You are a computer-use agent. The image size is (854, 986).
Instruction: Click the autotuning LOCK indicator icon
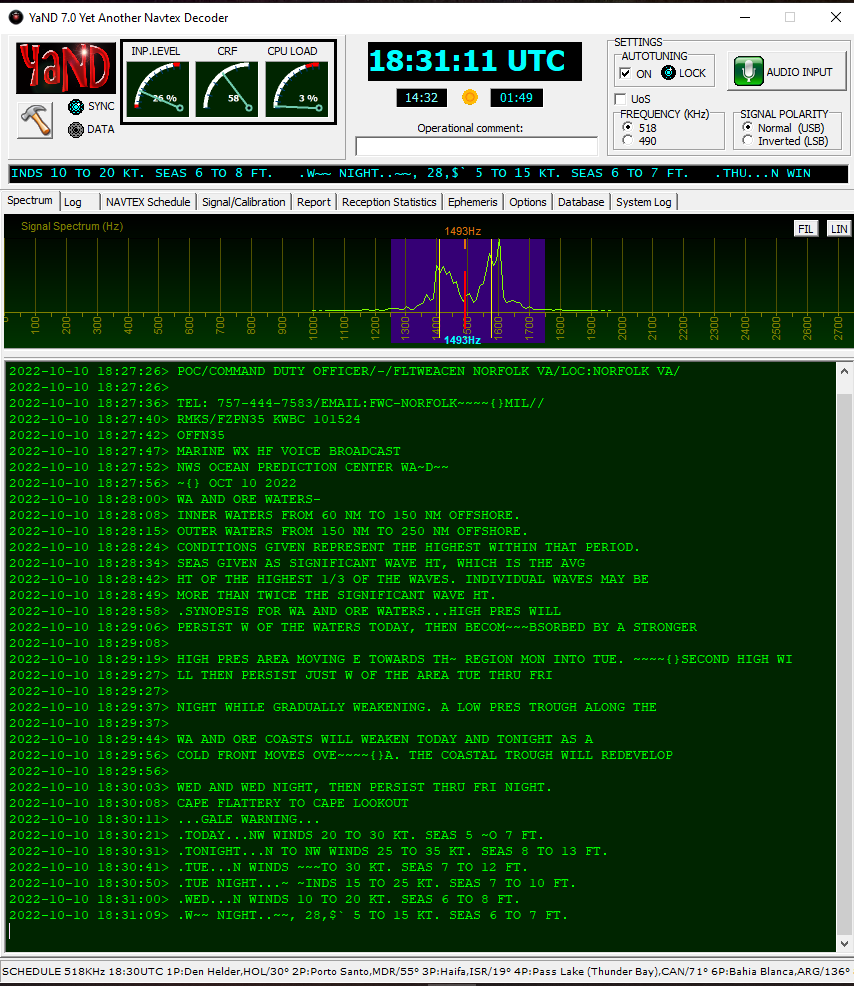(x=668, y=73)
